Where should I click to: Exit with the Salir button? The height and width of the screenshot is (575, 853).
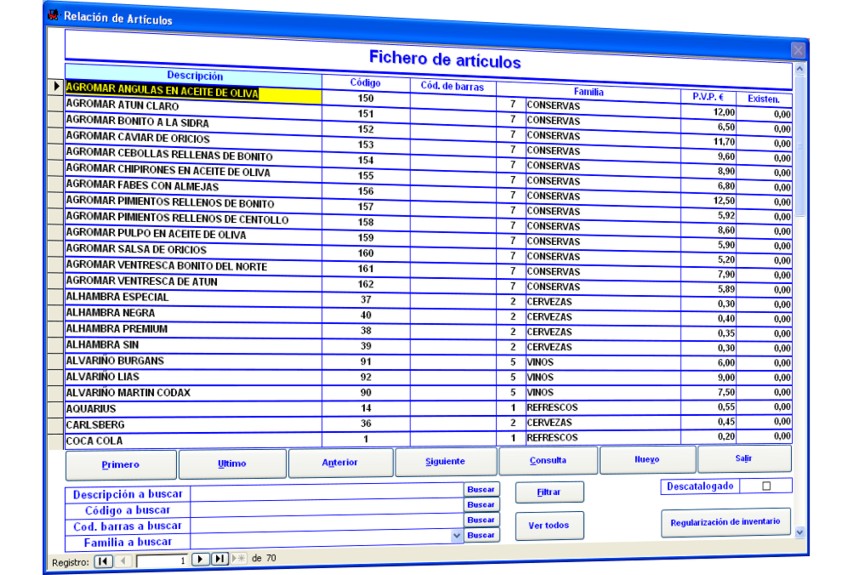coord(744,459)
